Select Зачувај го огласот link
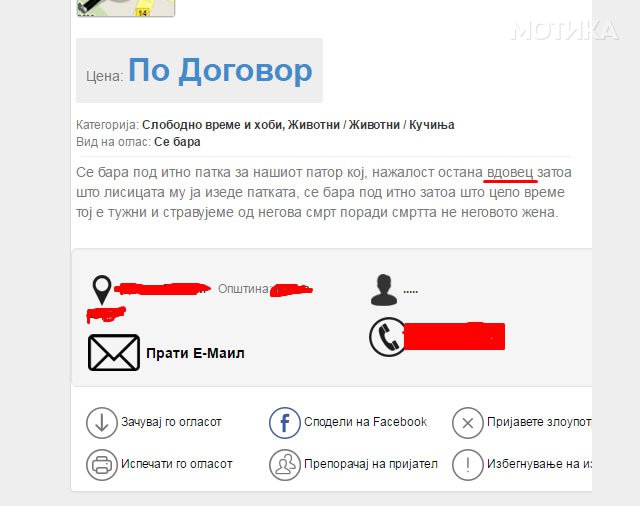The image size is (640, 506). [171, 422]
